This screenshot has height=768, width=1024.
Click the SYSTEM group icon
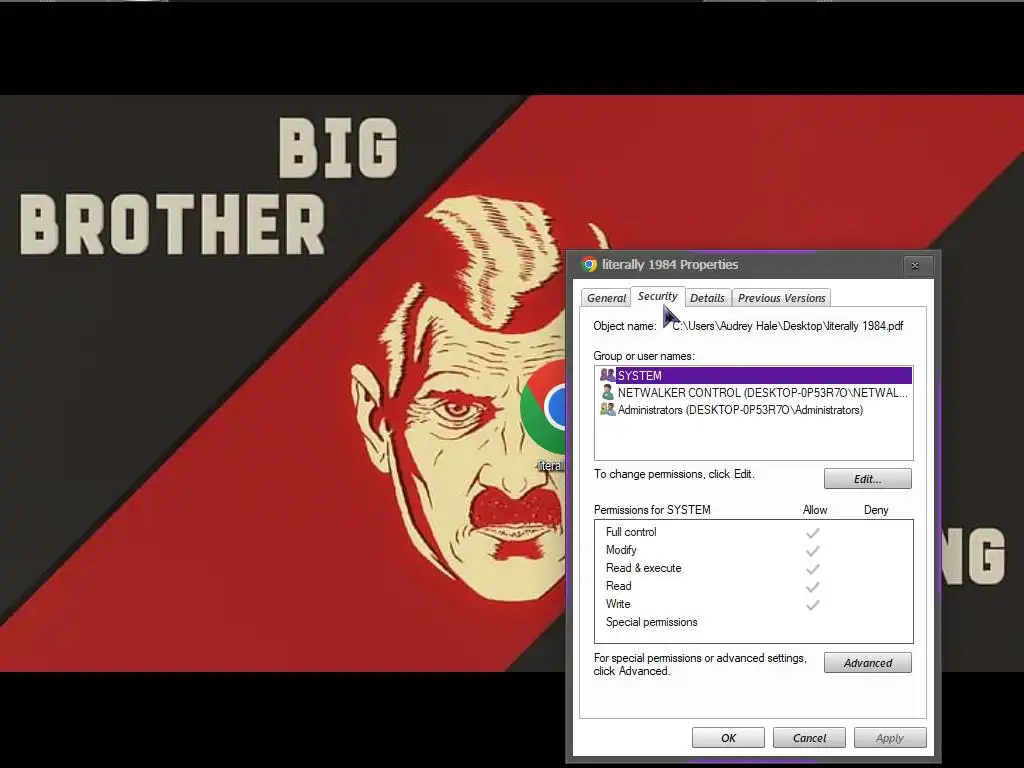(x=607, y=375)
